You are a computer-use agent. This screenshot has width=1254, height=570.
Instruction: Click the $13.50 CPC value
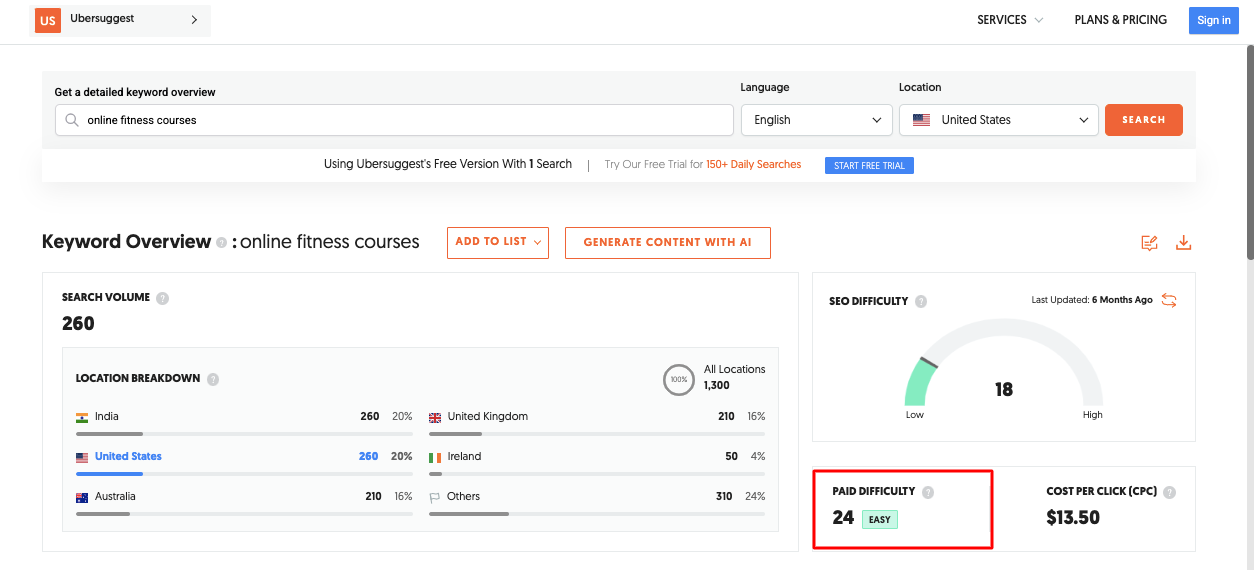pos(1073,518)
